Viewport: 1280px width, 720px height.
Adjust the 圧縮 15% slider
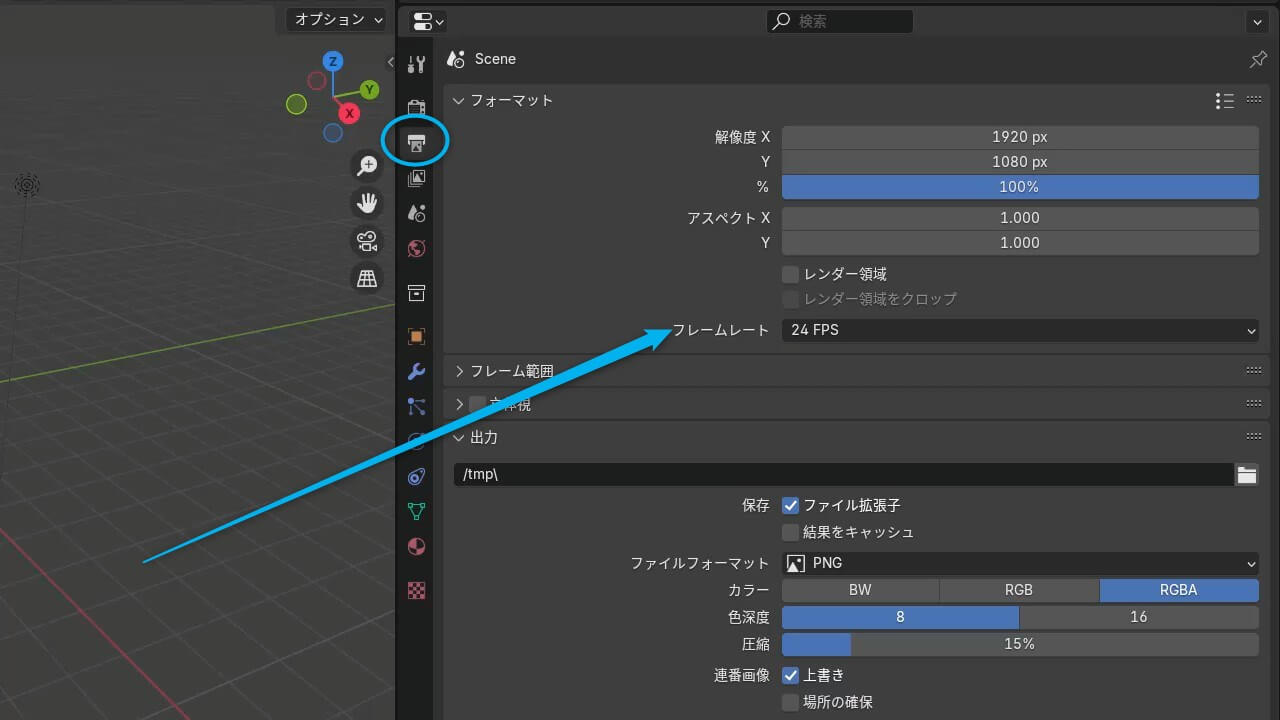coord(1019,644)
